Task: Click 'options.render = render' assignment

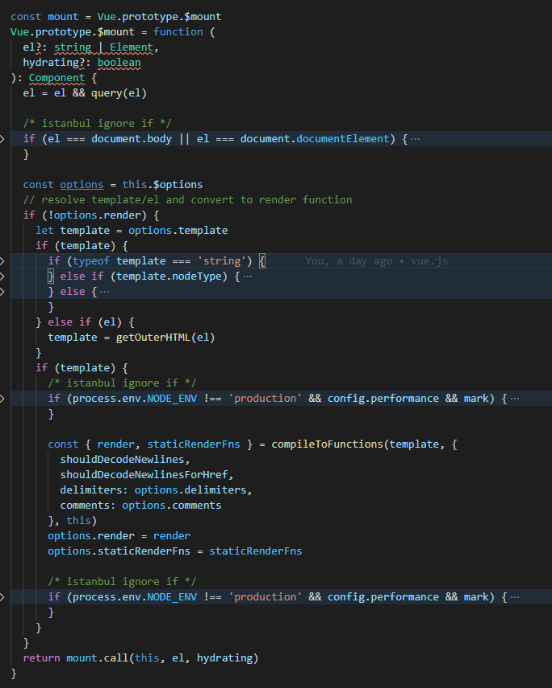Action: click(x=119, y=536)
